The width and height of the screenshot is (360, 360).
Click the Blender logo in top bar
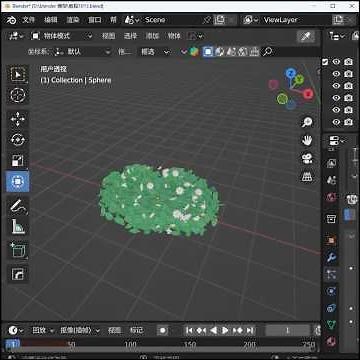(x=11, y=20)
